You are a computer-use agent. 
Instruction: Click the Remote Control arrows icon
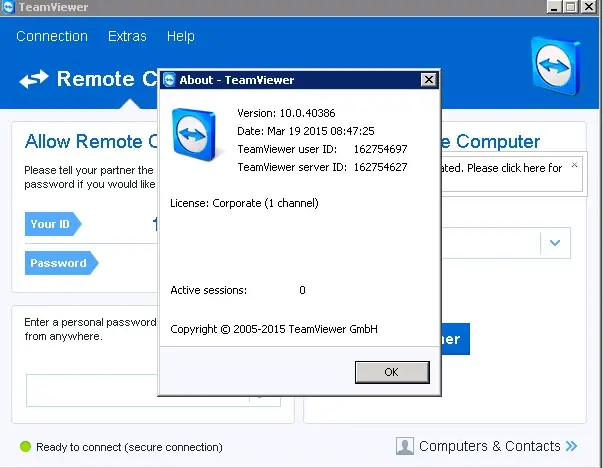[x=34, y=79]
